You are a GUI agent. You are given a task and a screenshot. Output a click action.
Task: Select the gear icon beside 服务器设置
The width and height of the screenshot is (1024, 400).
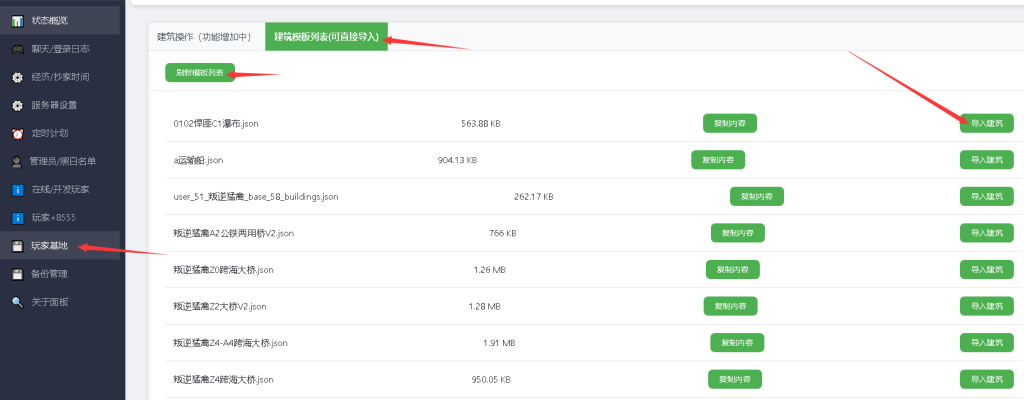[17, 105]
